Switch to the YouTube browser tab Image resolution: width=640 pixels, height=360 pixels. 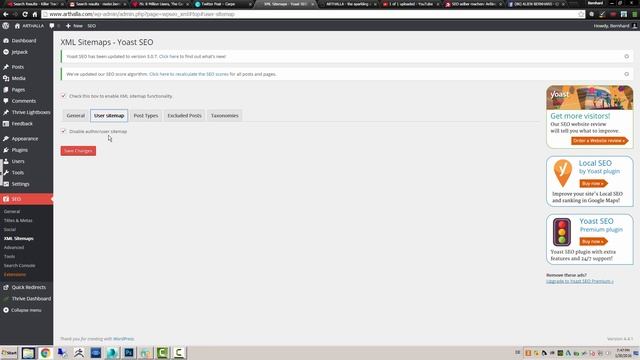[410, 4]
